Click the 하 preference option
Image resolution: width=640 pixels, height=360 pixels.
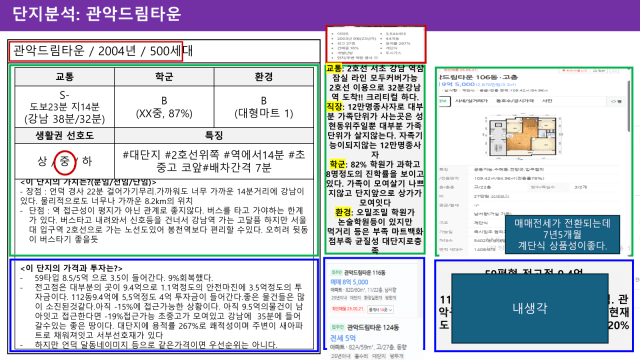(x=87, y=161)
